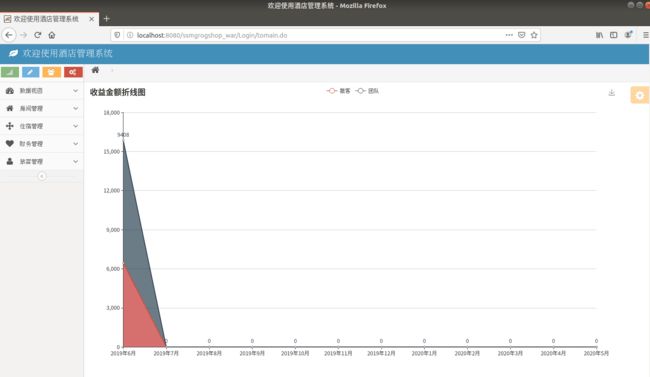The image size is (650, 377).
Task: Reload the current page
Action: pyautogui.click(x=38, y=35)
